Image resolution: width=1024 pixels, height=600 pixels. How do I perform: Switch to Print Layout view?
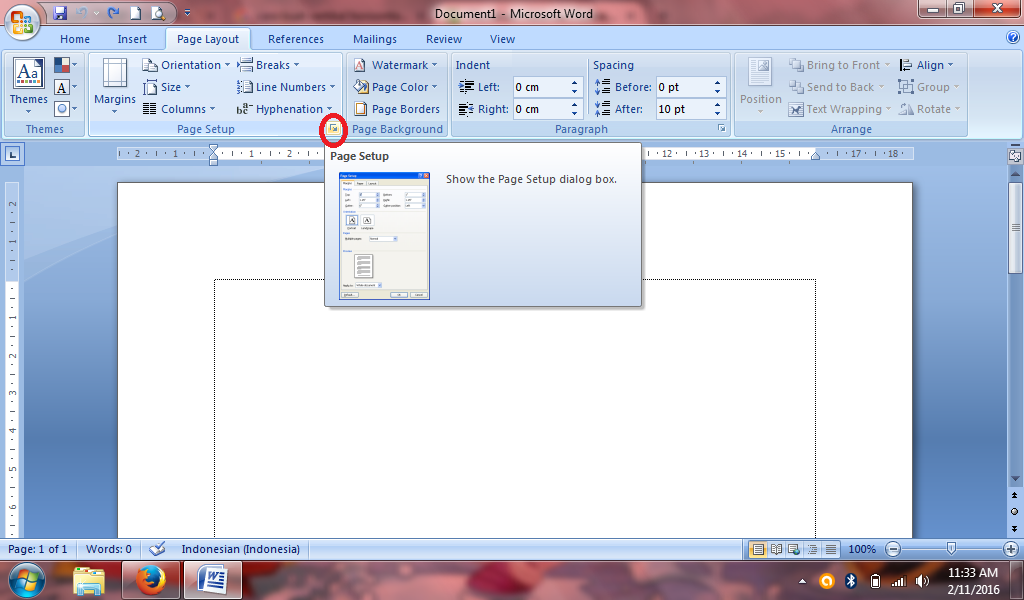pos(758,549)
